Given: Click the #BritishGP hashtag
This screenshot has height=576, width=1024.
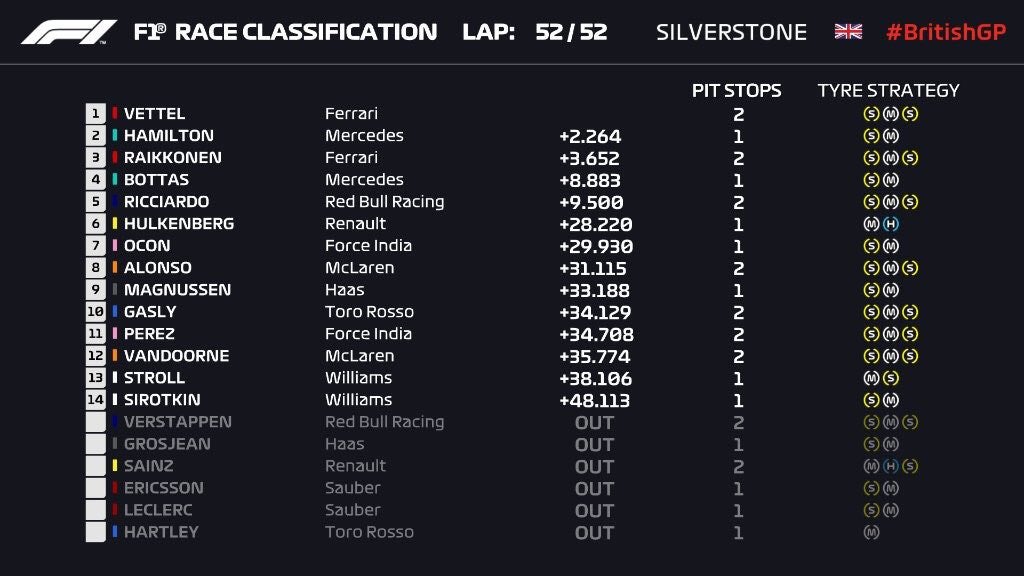Looking at the screenshot, I should (x=945, y=32).
